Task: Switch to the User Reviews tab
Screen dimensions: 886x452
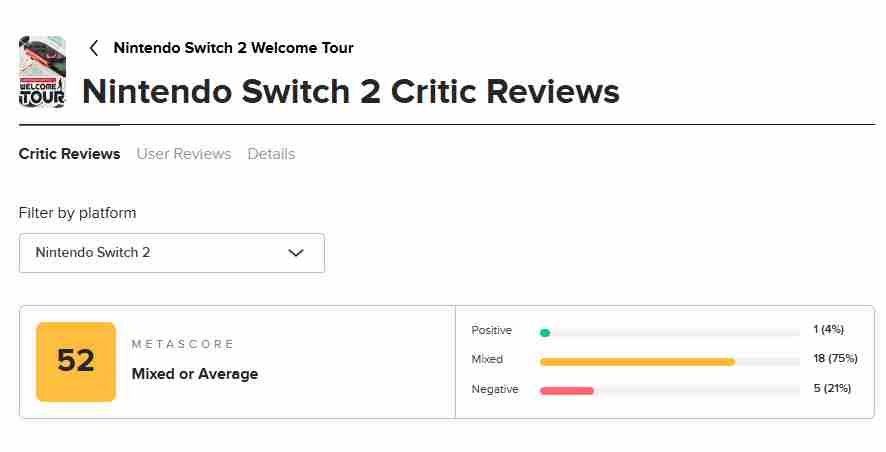Action: [184, 154]
